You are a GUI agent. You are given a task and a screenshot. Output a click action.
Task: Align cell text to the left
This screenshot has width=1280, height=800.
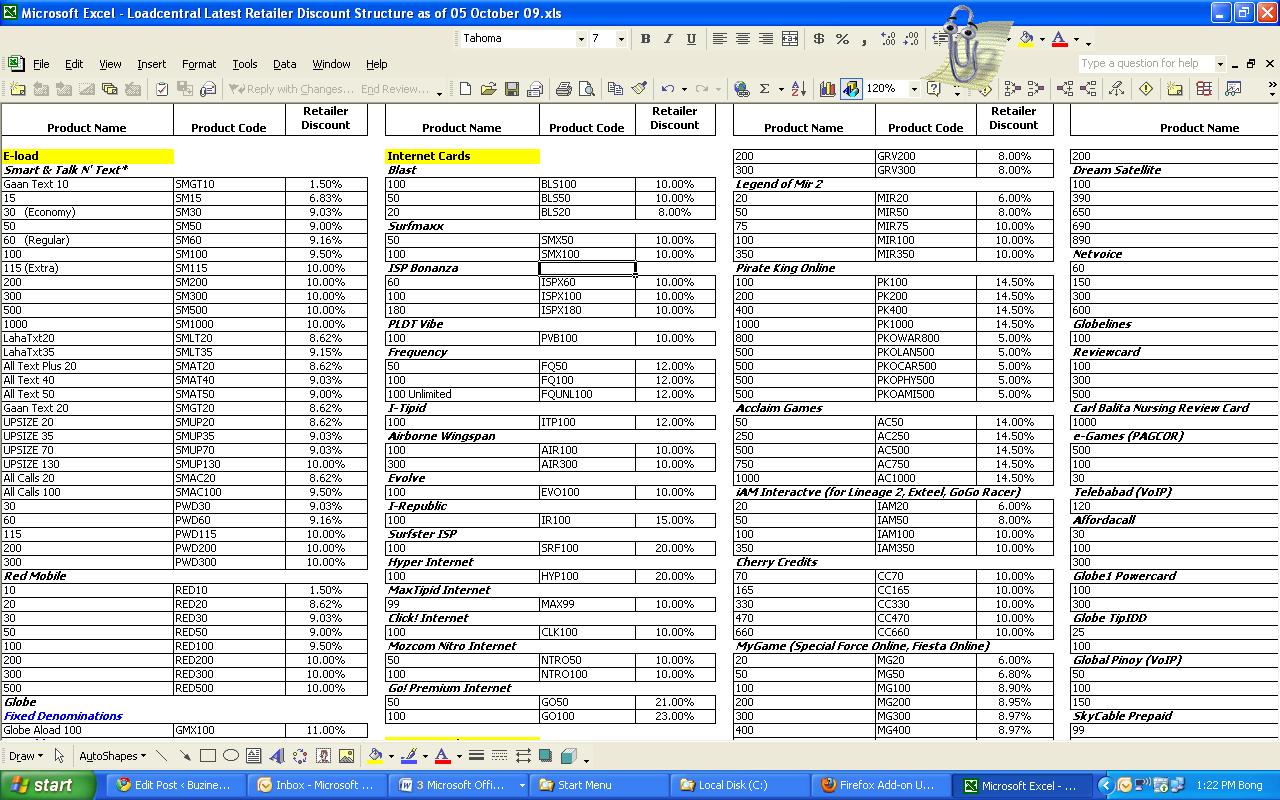[719, 39]
